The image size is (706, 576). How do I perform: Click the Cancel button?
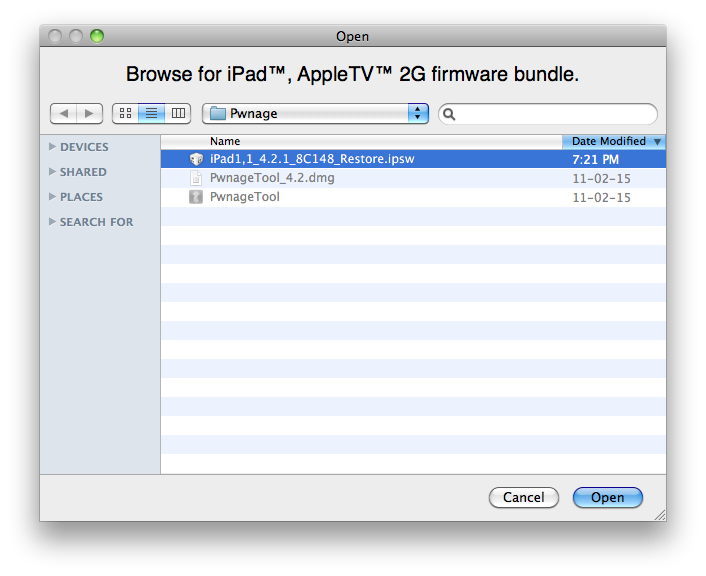coord(524,497)
